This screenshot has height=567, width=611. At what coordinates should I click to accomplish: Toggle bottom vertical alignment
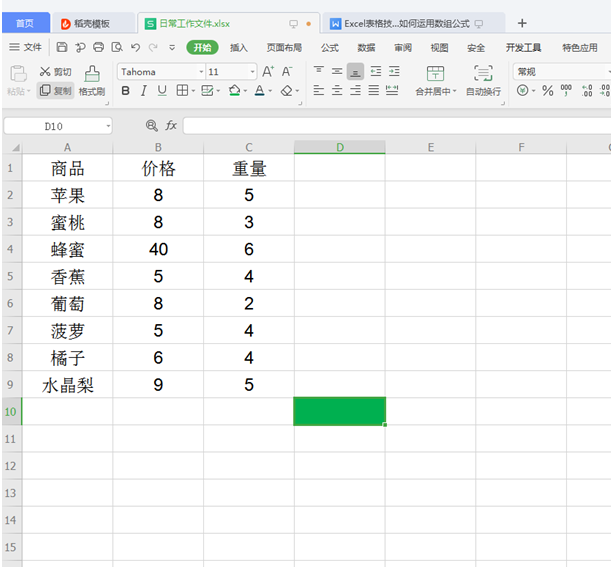[355, 72]
